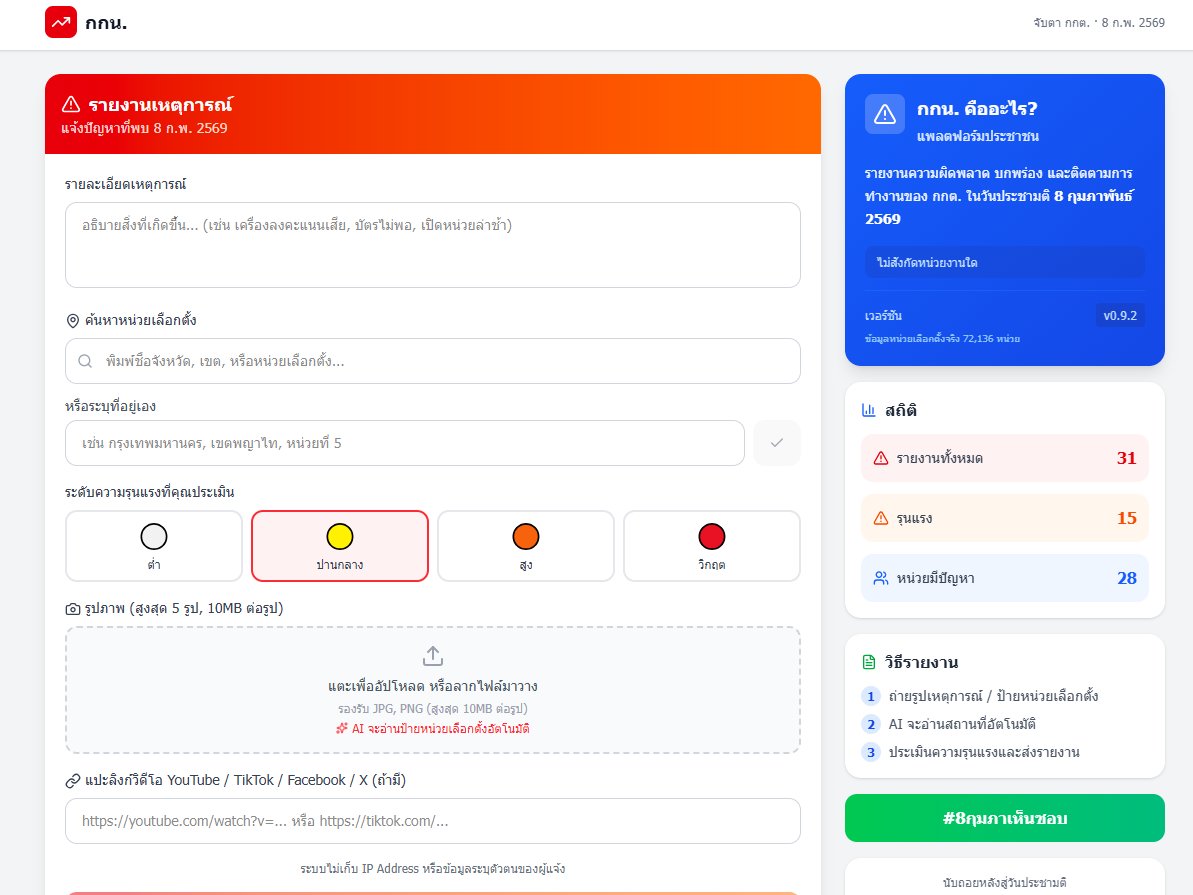Click the red trending-arrow logo icon

pos(61,22)
